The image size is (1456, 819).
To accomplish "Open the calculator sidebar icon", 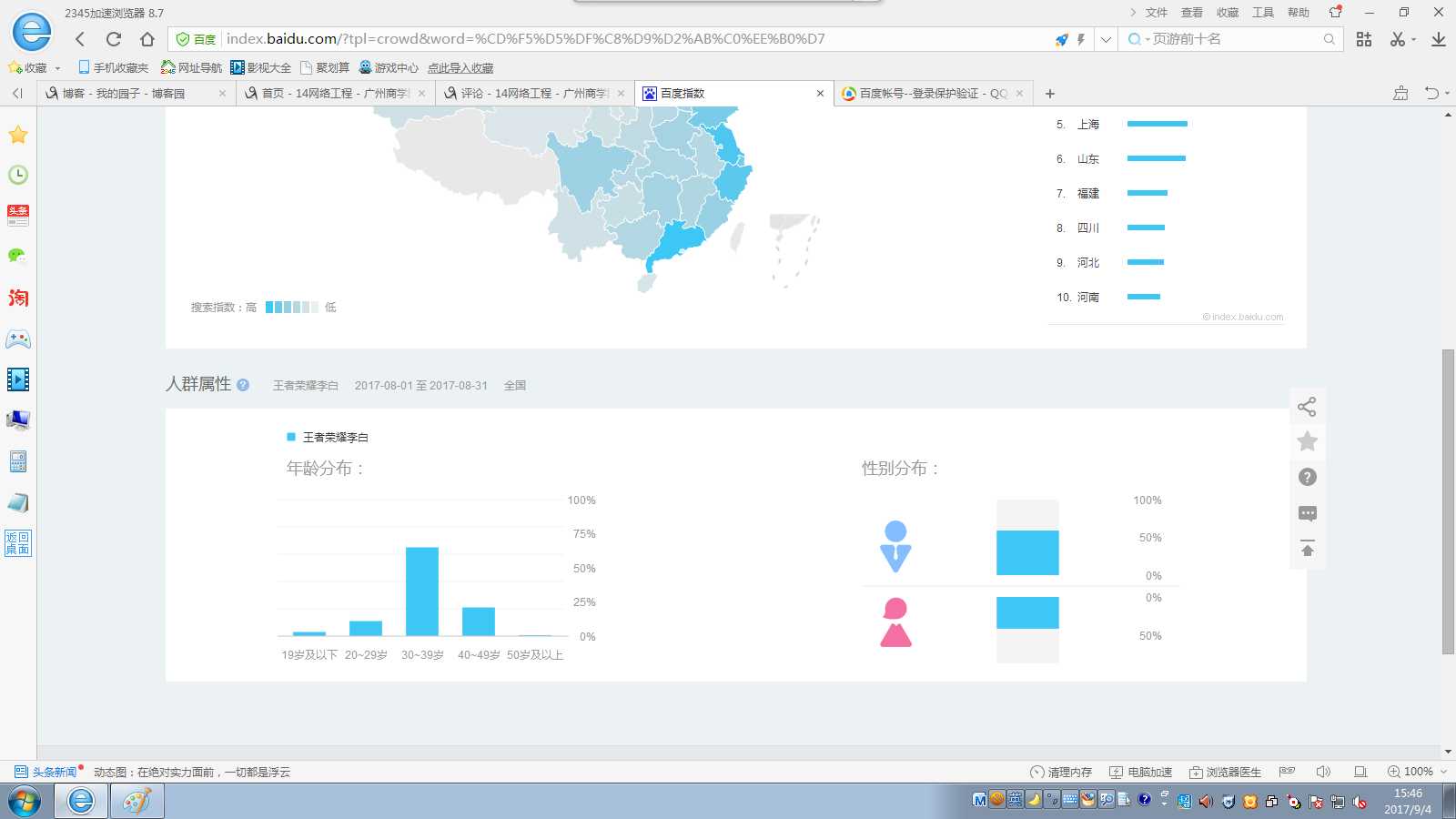I will (x=18, y=461).
